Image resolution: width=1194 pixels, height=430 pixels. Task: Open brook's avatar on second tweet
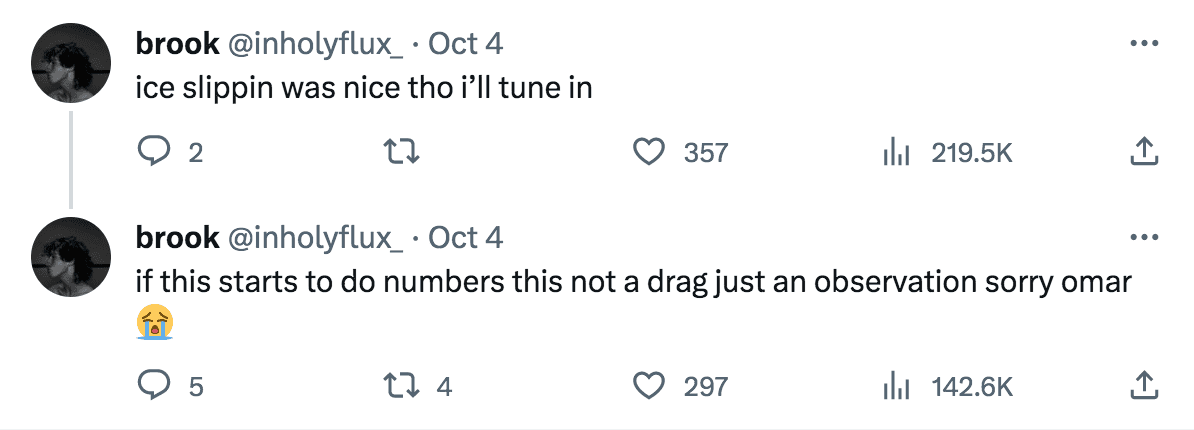(71, 256)
